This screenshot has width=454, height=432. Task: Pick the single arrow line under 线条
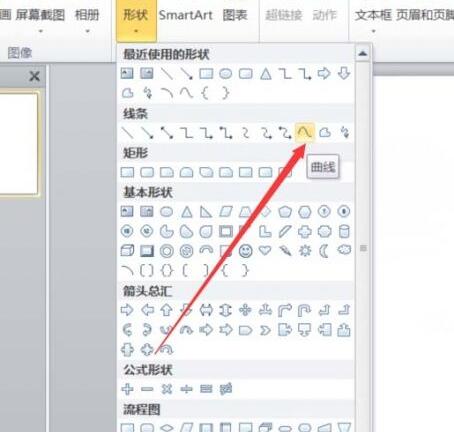[147, 133]
